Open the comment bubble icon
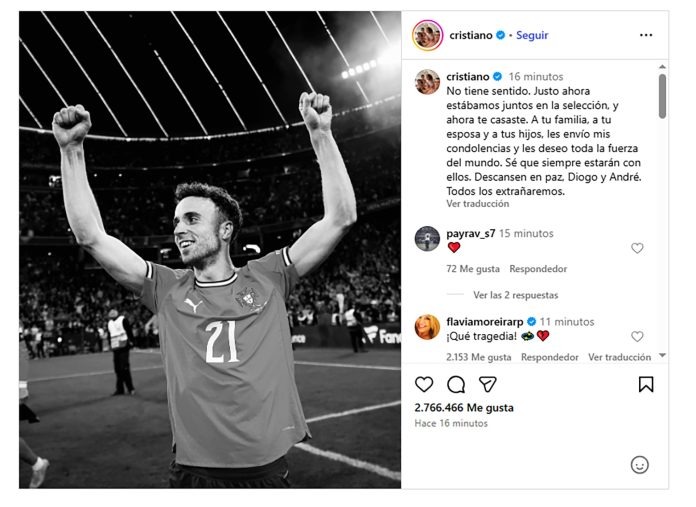The width and height of the screenshot is (696, 507). click(x=456, y=384)
